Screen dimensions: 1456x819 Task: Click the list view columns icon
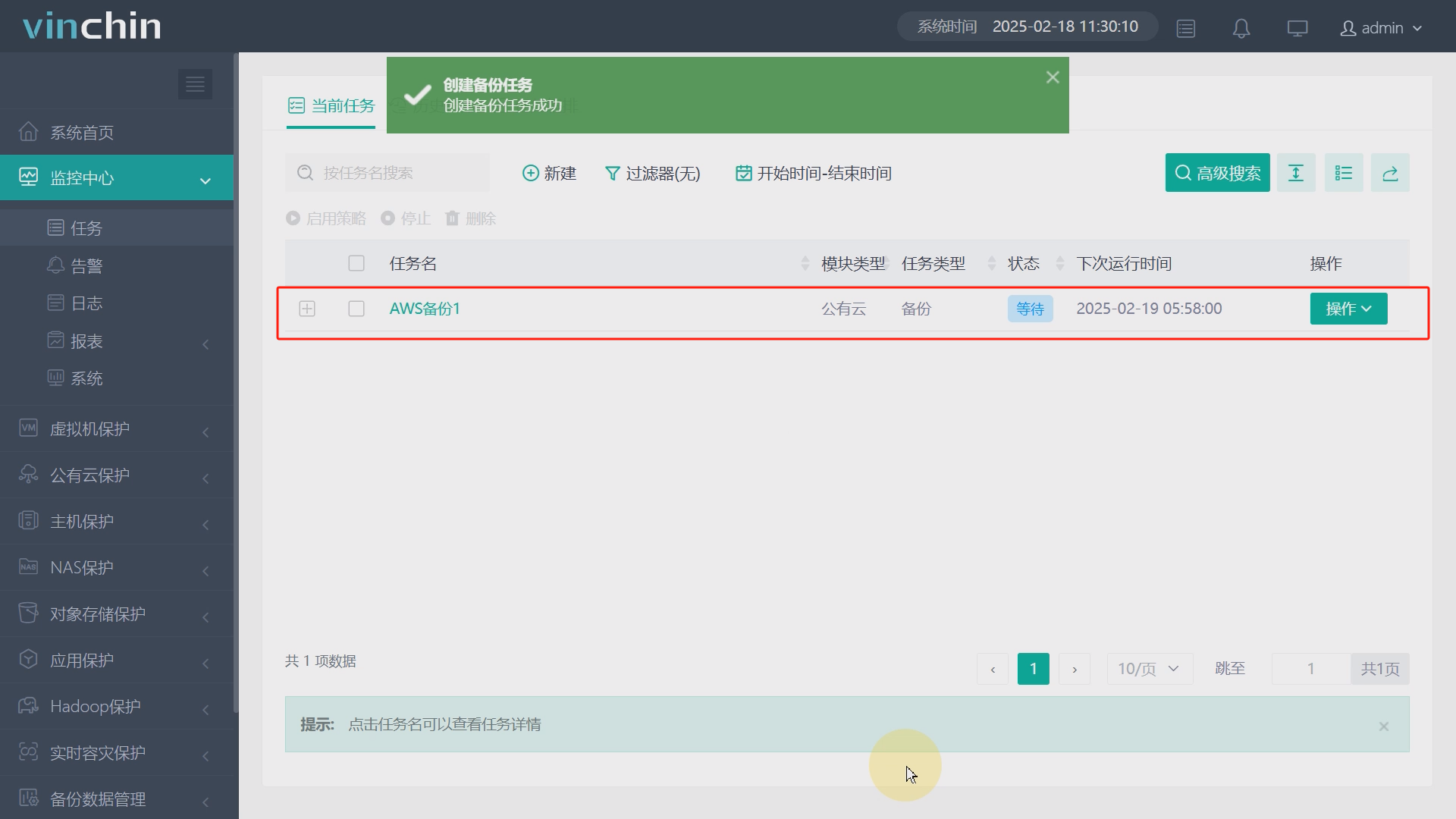(1344, 174)
